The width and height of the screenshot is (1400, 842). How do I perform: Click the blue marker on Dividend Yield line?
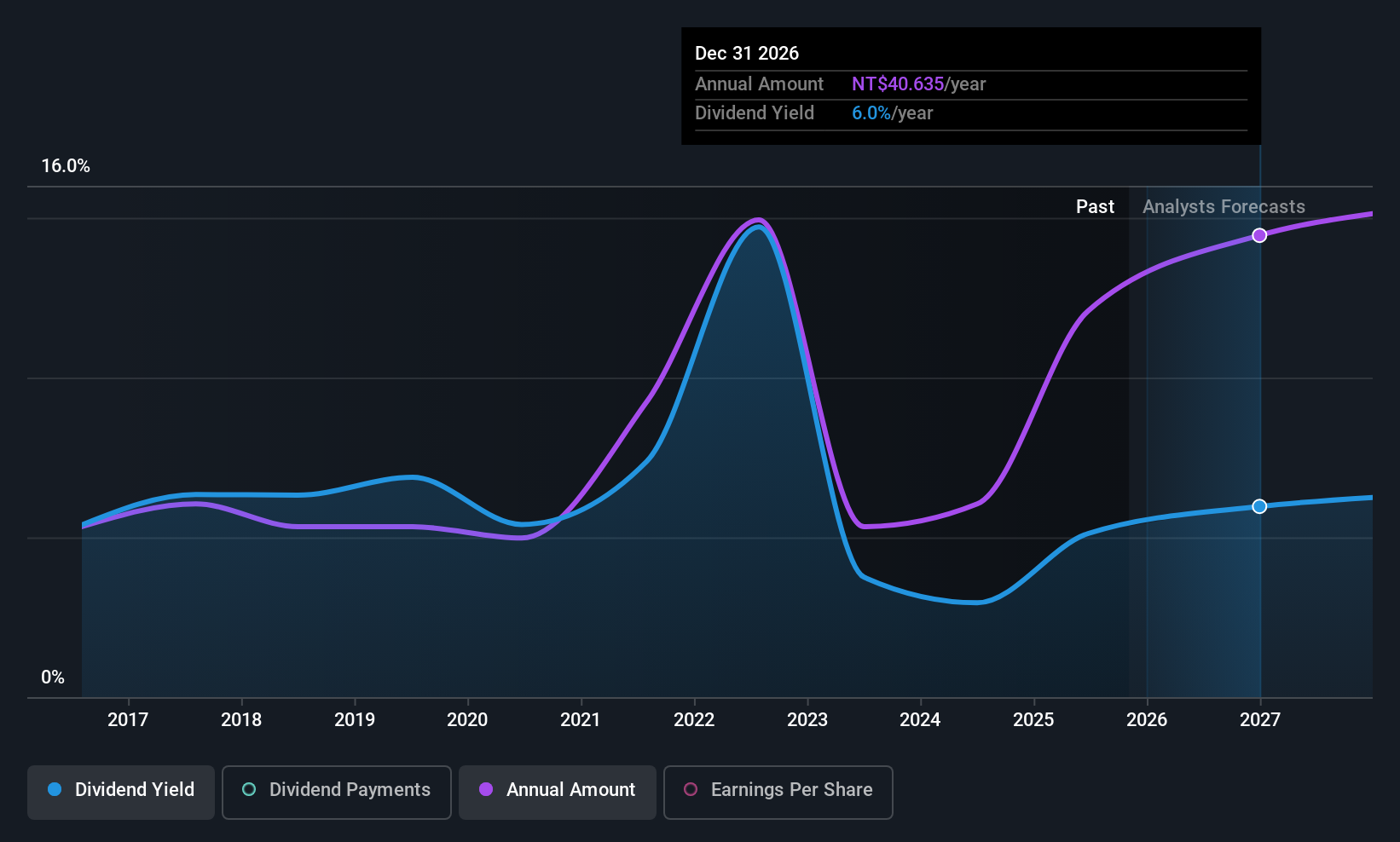tap(1260, 505)
